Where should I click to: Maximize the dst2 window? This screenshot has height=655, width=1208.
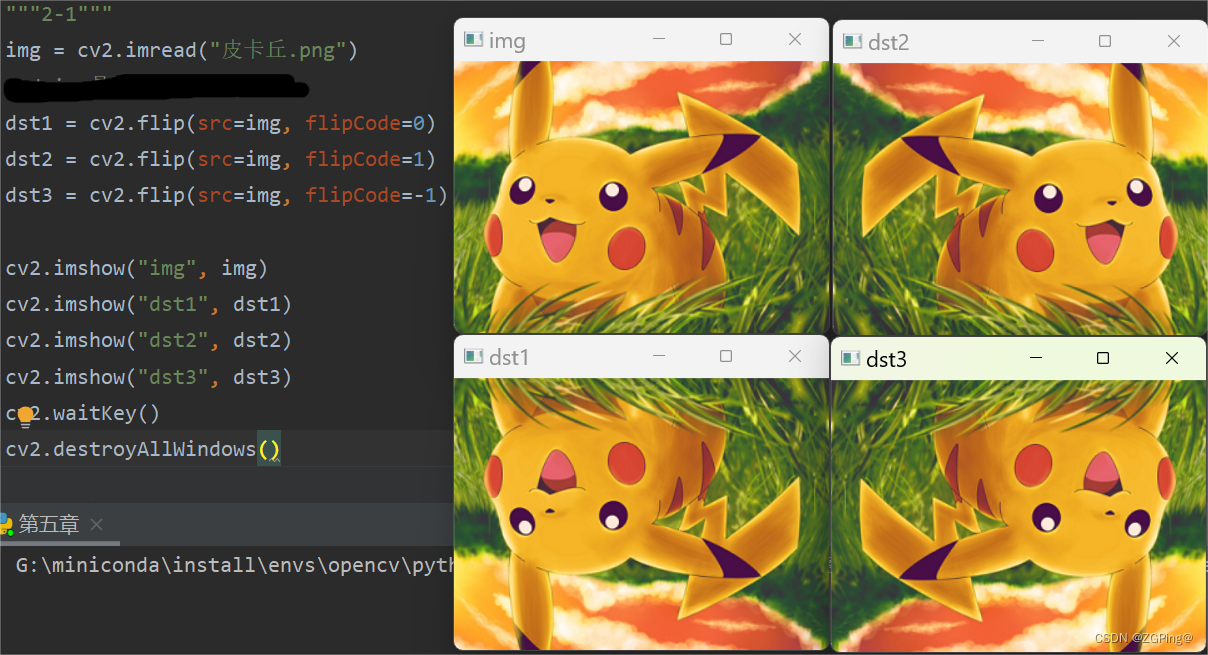pyautogui.click(x=1105, y=41)
